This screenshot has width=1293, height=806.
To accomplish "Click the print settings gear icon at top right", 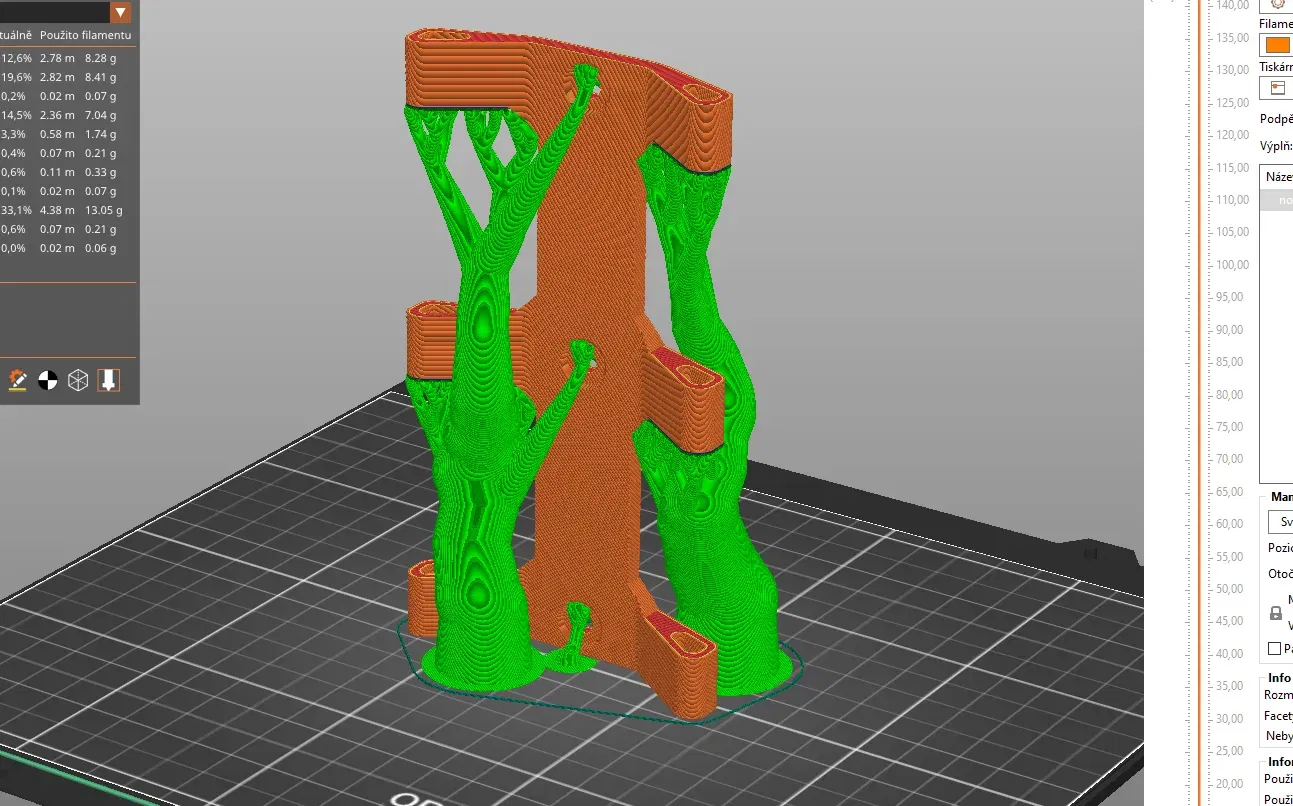I will click(x=1277, y=4).
